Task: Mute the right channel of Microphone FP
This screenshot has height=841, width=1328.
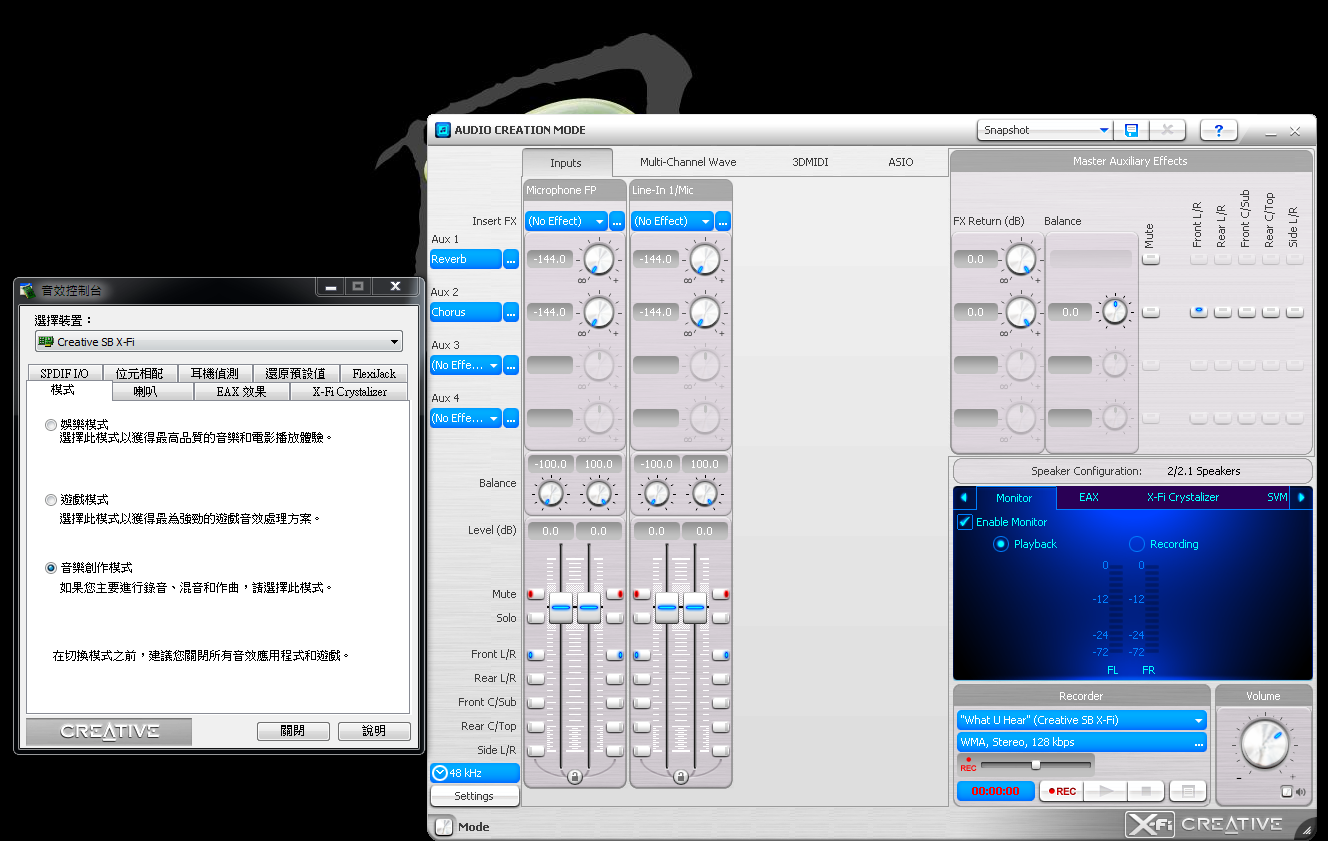Action: pos(614,594)
